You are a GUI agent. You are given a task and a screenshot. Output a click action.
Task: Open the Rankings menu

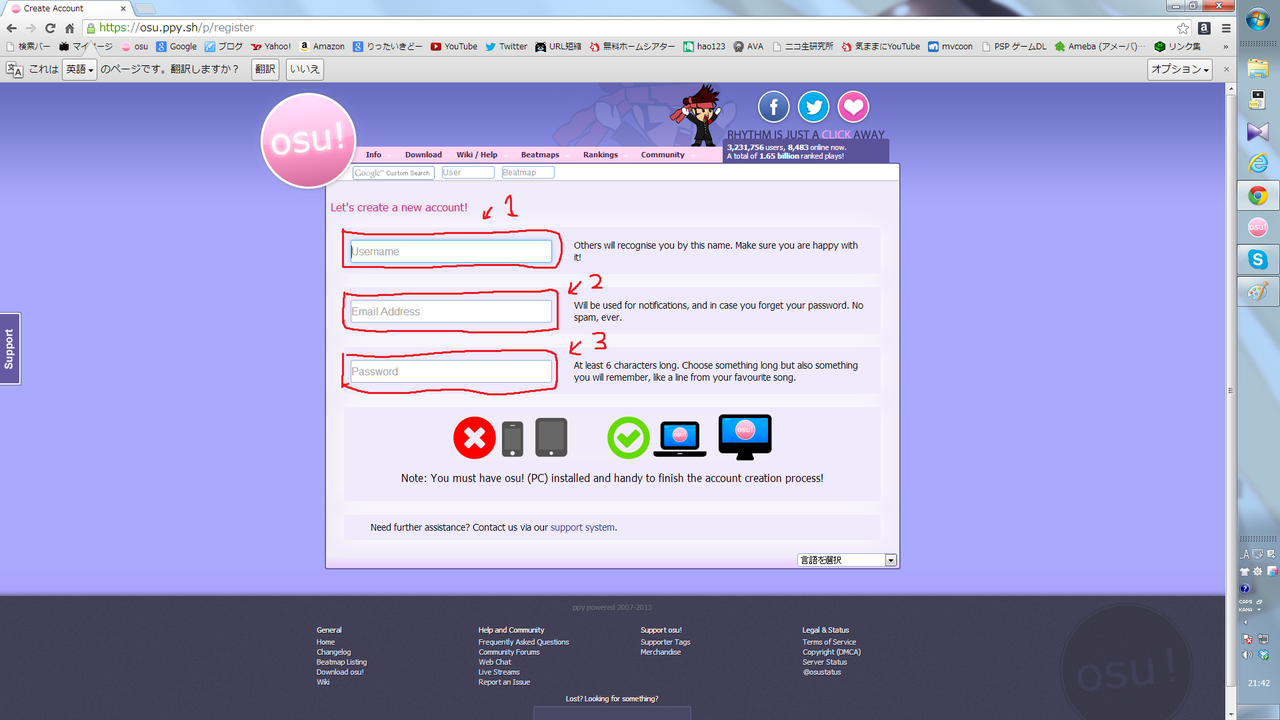coord(601,155)
